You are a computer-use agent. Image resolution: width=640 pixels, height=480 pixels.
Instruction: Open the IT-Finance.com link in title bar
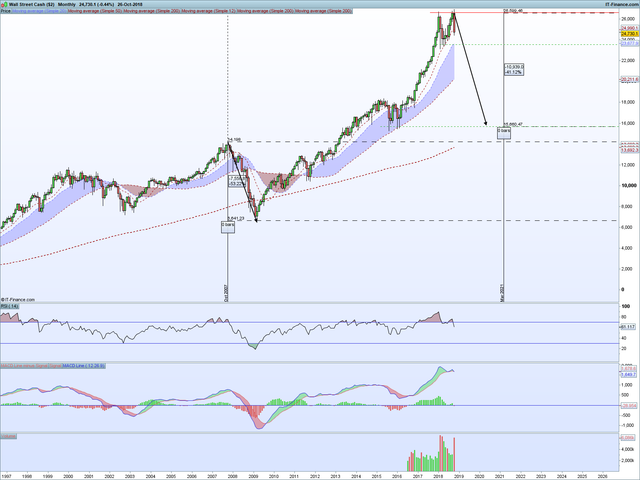pyautogui.click(x=622, y=4)
